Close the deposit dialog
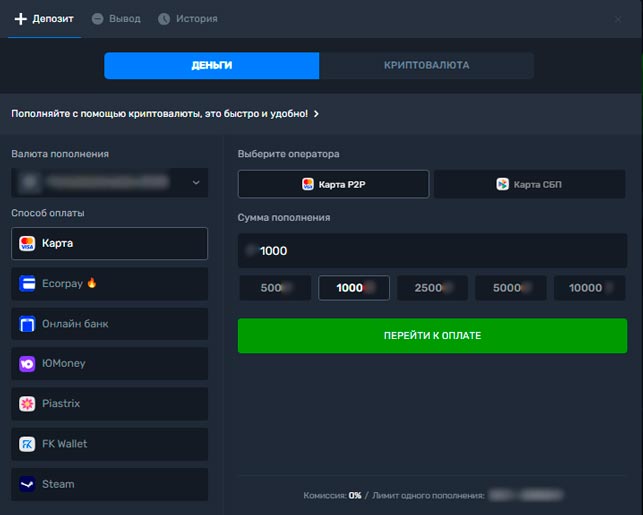The height and width of the screenshot is (515, 643). click(618, 19)
